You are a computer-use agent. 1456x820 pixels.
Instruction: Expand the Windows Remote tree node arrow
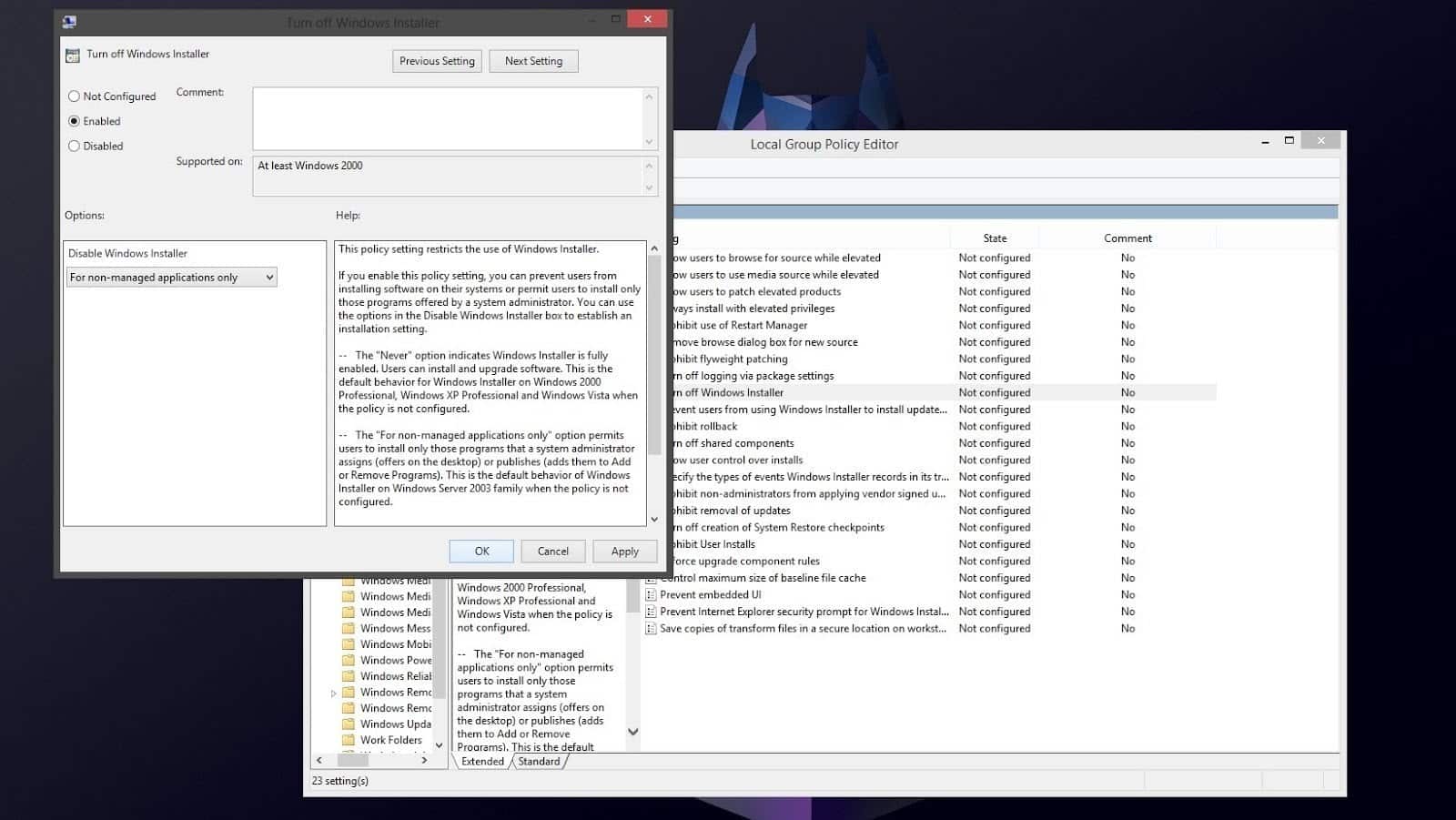tap(333, 693)
